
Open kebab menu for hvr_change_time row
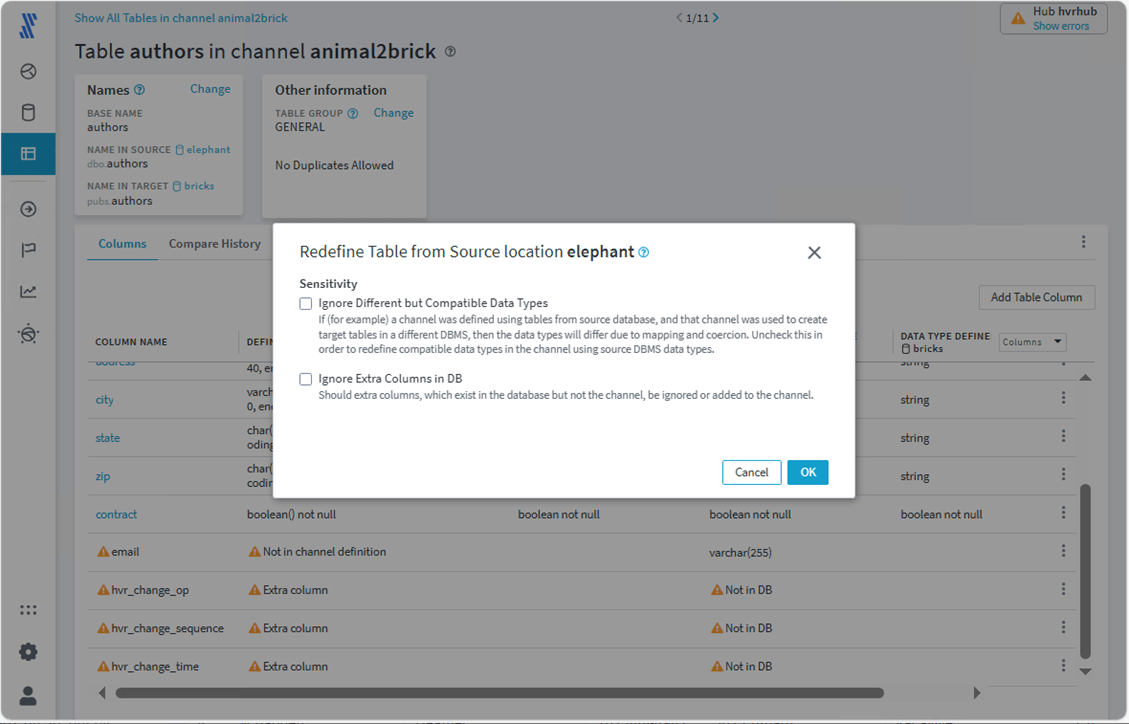pos(1063,665)
